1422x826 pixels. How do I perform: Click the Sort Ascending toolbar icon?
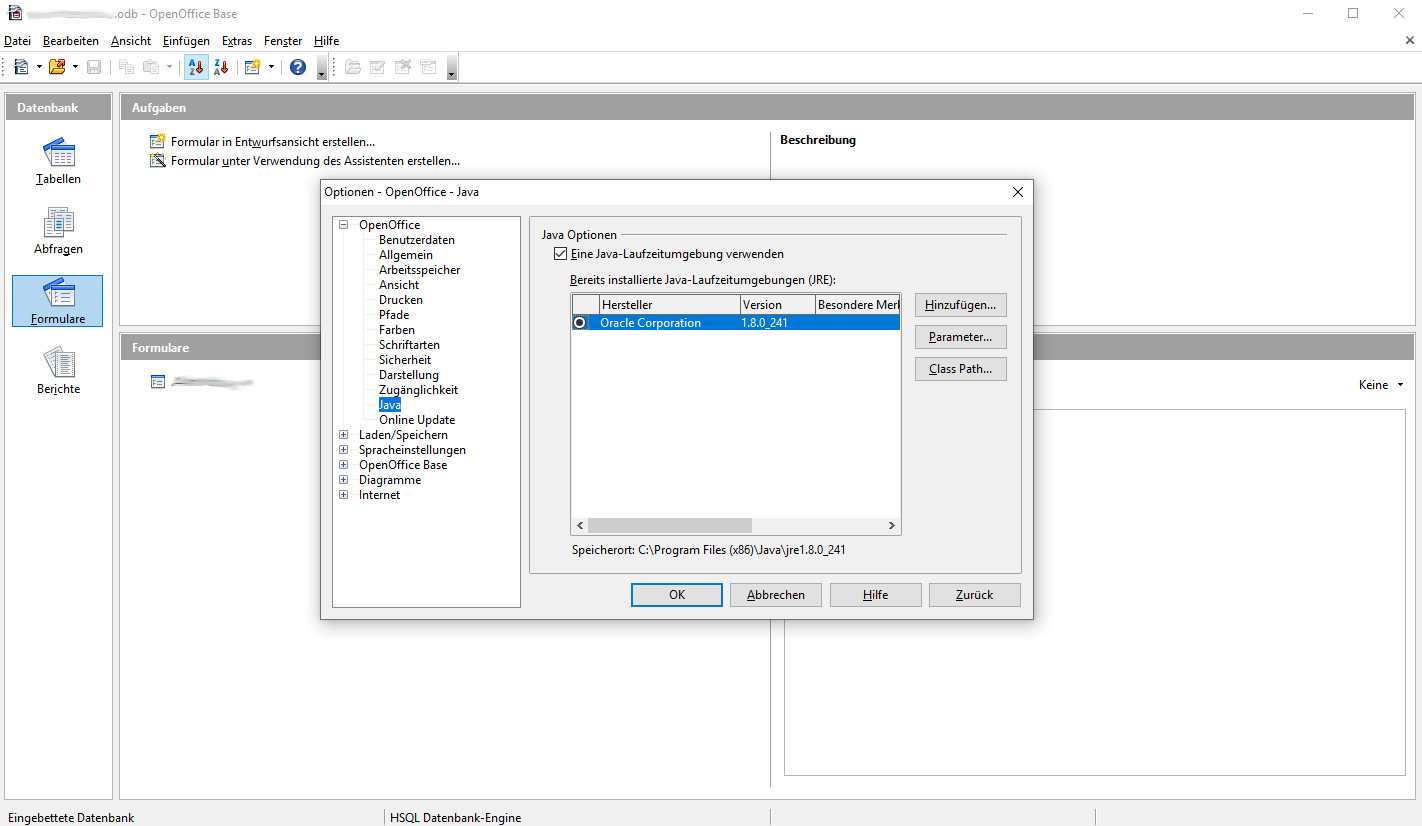196,67
